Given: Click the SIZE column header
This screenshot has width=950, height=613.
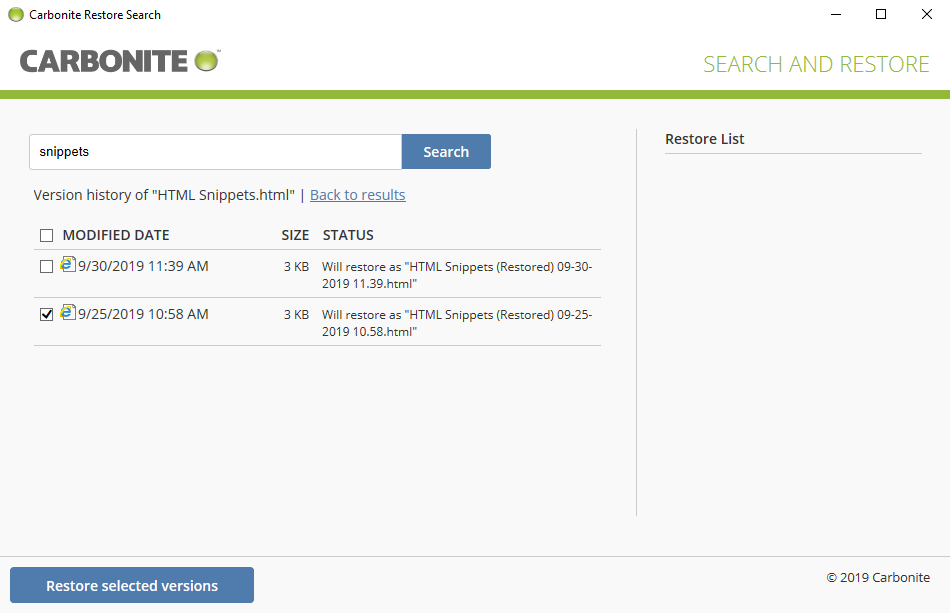Looking at the screenshot, I should coord(295,234).
